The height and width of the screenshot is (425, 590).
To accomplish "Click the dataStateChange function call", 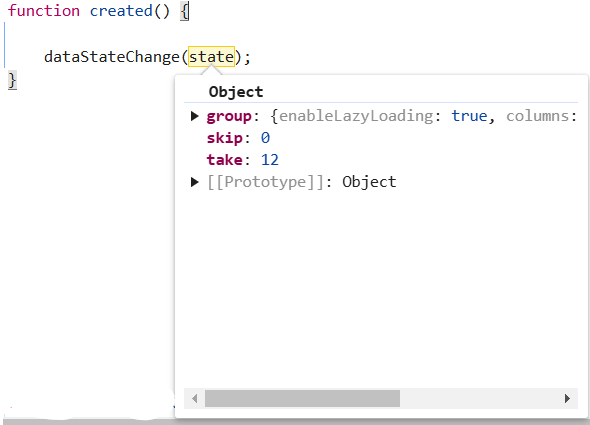I will click(x=111, y=57).
